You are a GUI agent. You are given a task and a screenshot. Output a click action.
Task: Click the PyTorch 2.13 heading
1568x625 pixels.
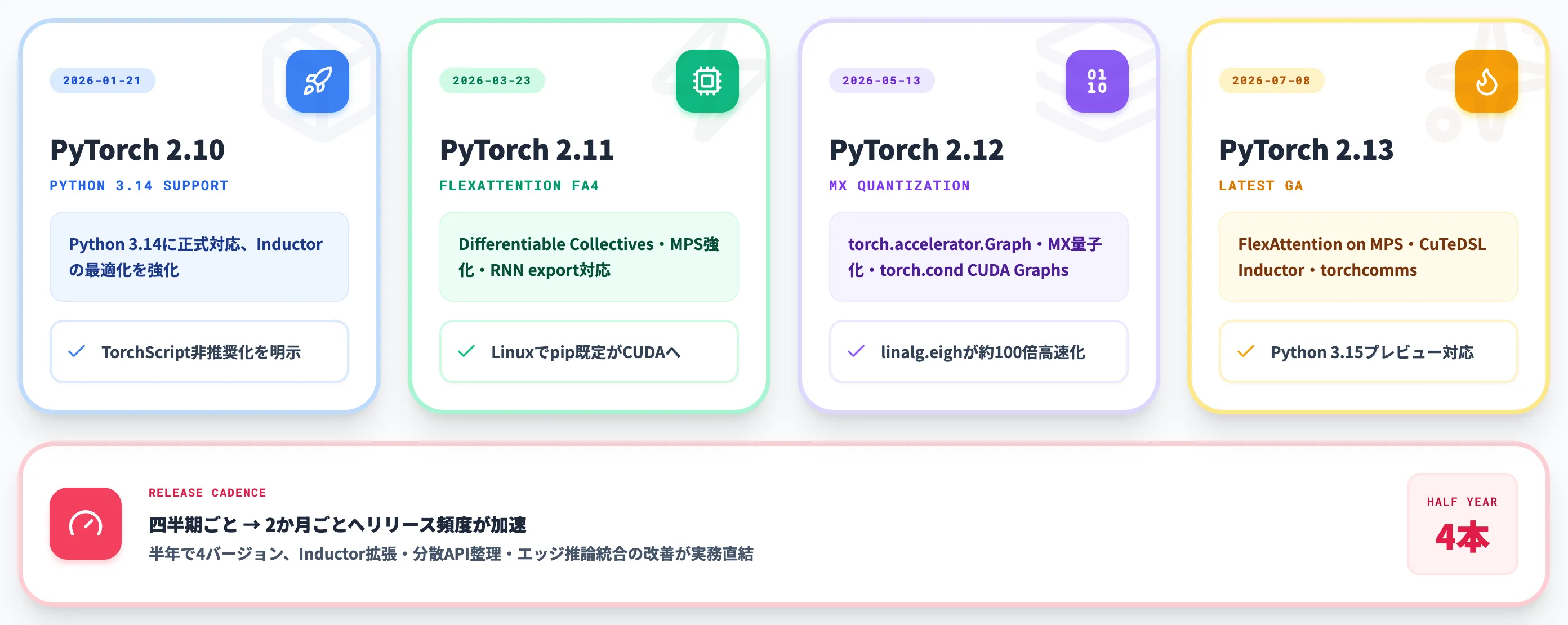1306,150
